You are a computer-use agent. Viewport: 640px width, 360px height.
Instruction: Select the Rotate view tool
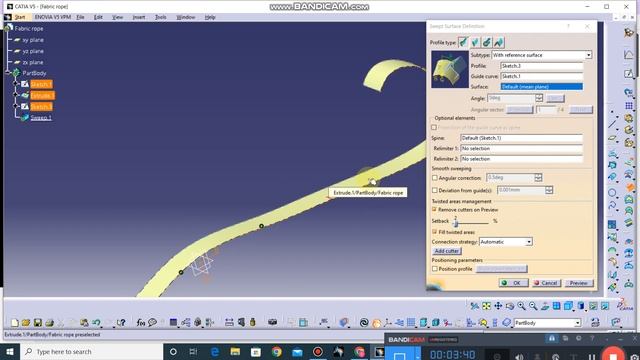(510, 306)
